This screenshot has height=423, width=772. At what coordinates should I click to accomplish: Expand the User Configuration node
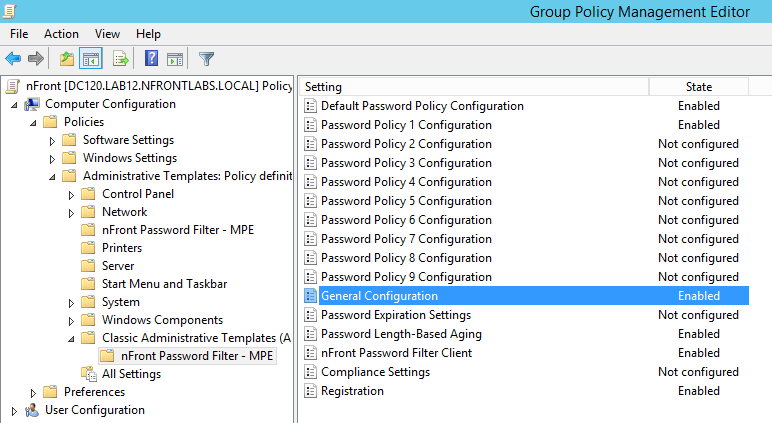pyautogui.click(x=14, y=411)
